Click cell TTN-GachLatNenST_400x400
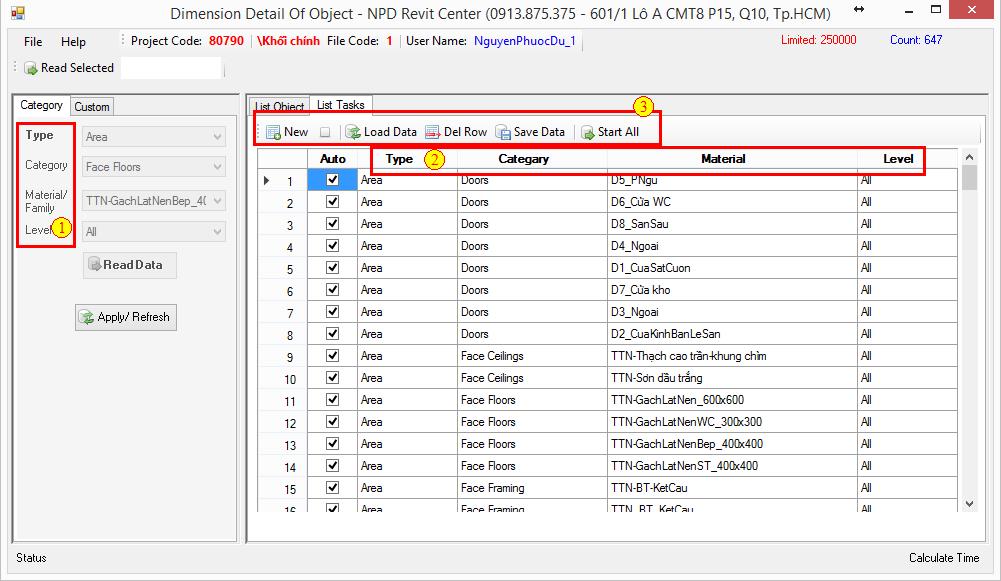The image size is (1001, 581). pos(732,466)
